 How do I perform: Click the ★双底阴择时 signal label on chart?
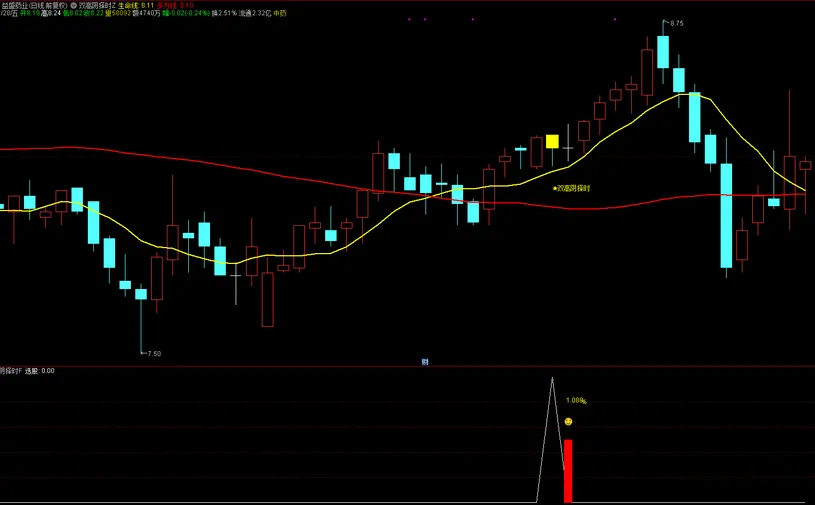(571, 189)
